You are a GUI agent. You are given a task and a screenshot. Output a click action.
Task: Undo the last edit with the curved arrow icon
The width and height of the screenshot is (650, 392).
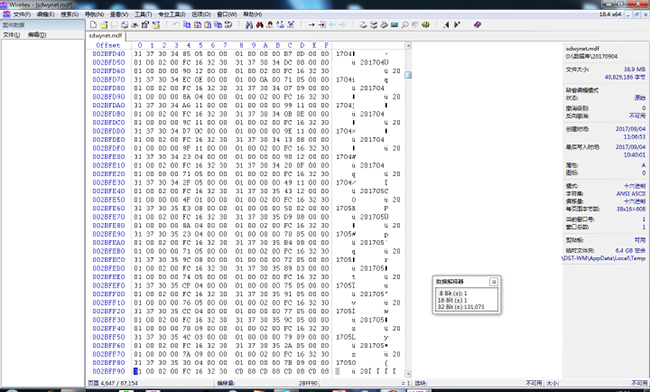[x=176, y=25]
